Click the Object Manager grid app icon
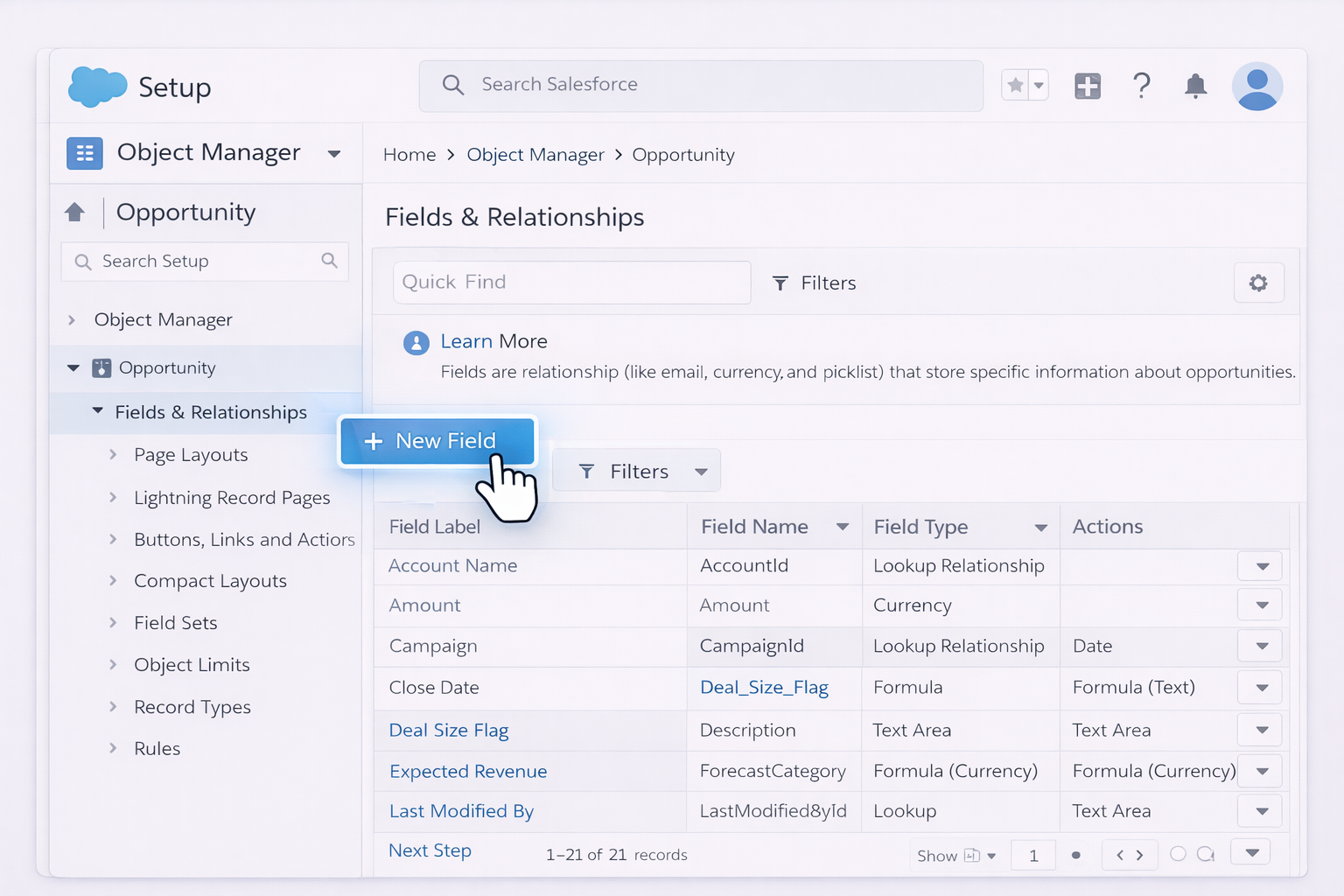The height and width of the screenshot is (896, 1344). (x=85, y=153)
